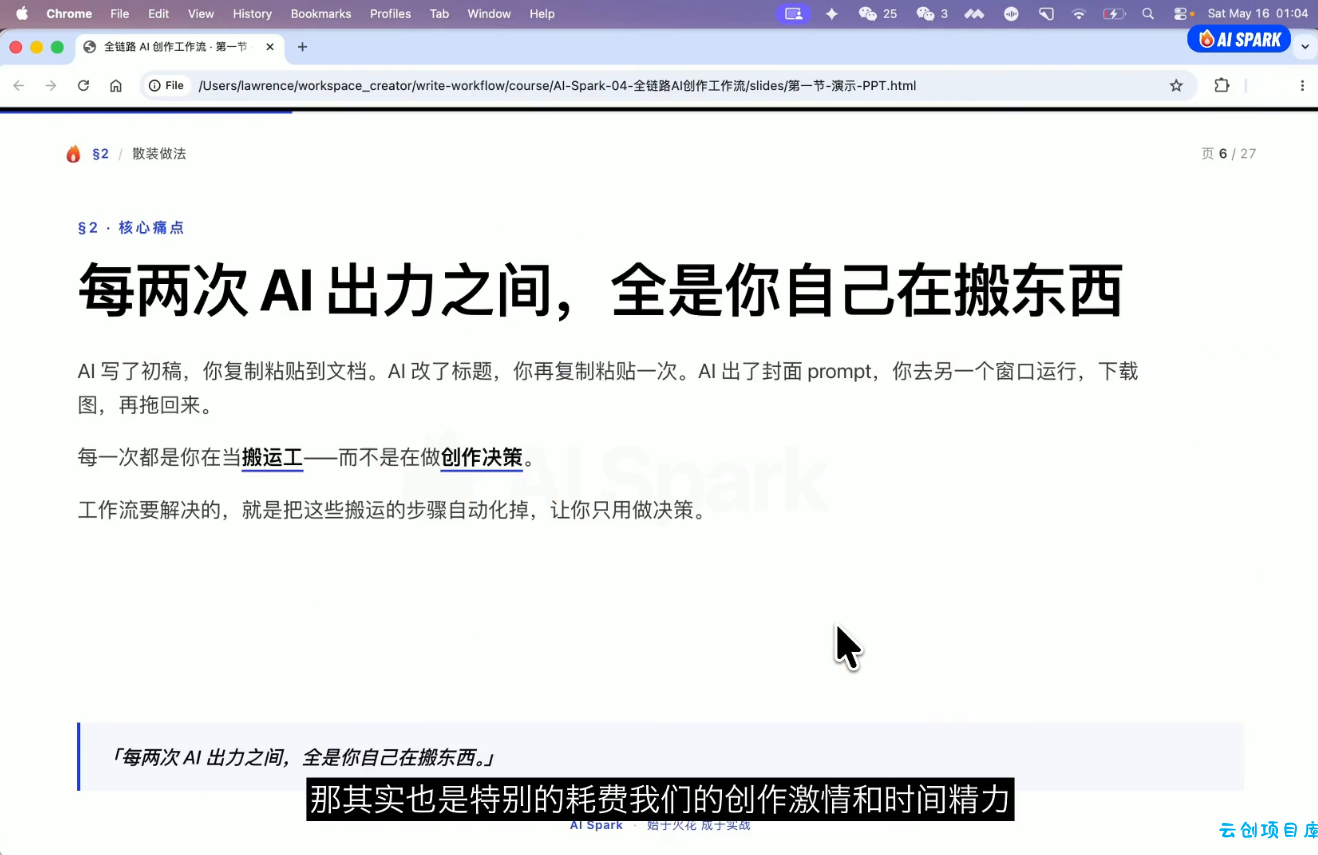Click the purple screen recording menu bar icon

(x=792, y=14)
